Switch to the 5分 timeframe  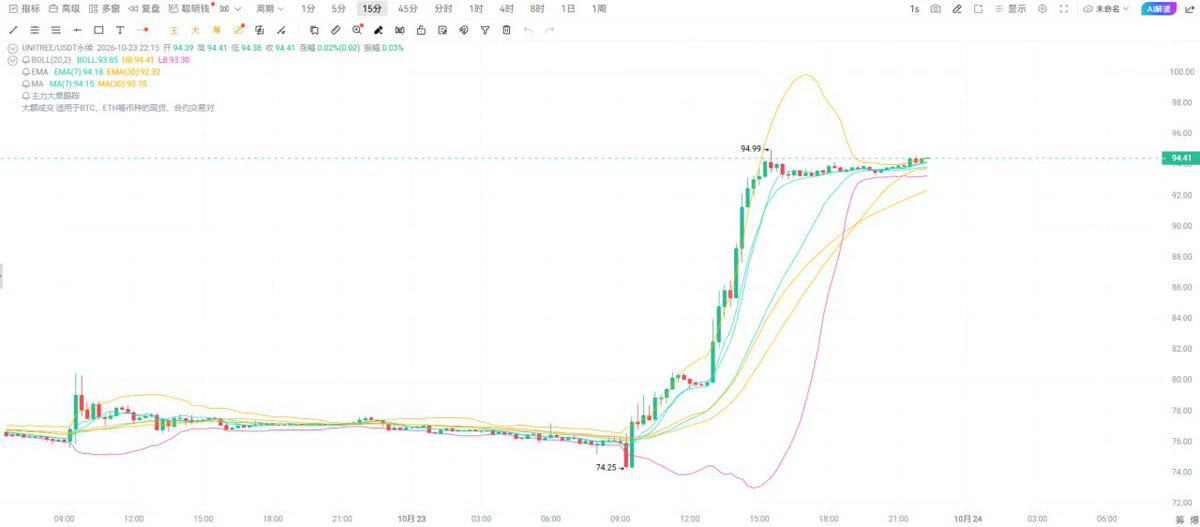339,8
